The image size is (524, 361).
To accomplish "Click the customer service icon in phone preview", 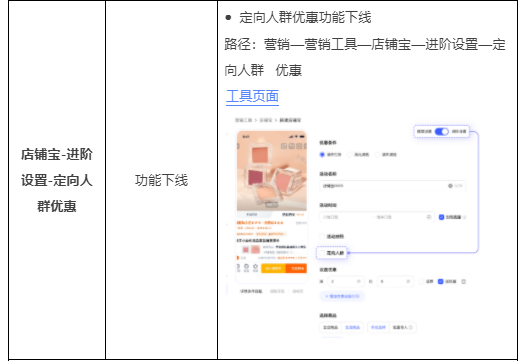I will 246,267.
